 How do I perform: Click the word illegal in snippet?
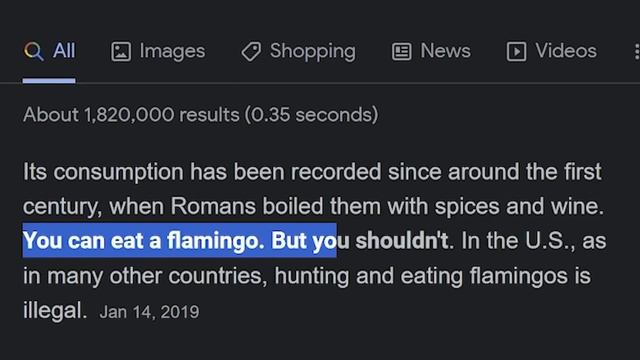coord(52,311)
